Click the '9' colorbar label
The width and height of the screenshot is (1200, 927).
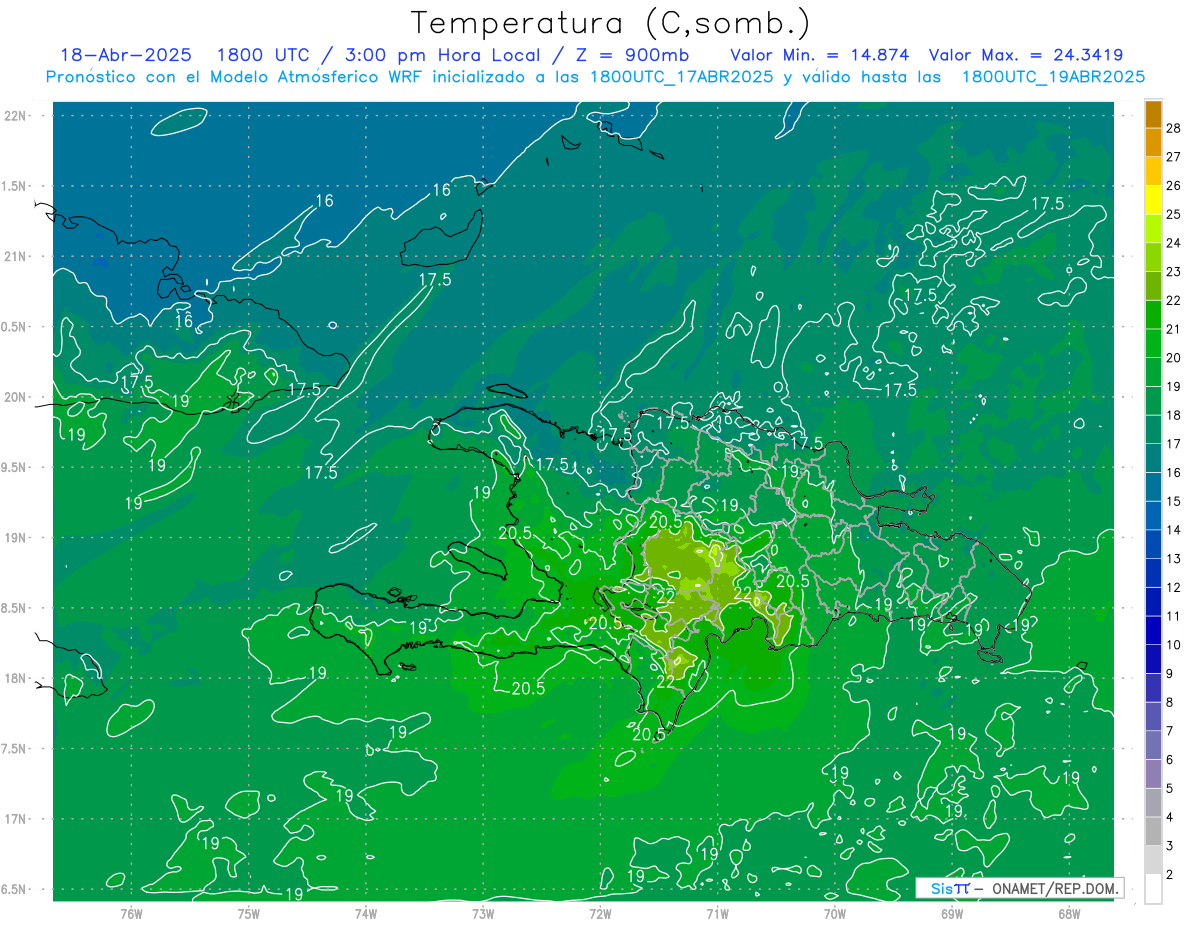point(1169,673)
